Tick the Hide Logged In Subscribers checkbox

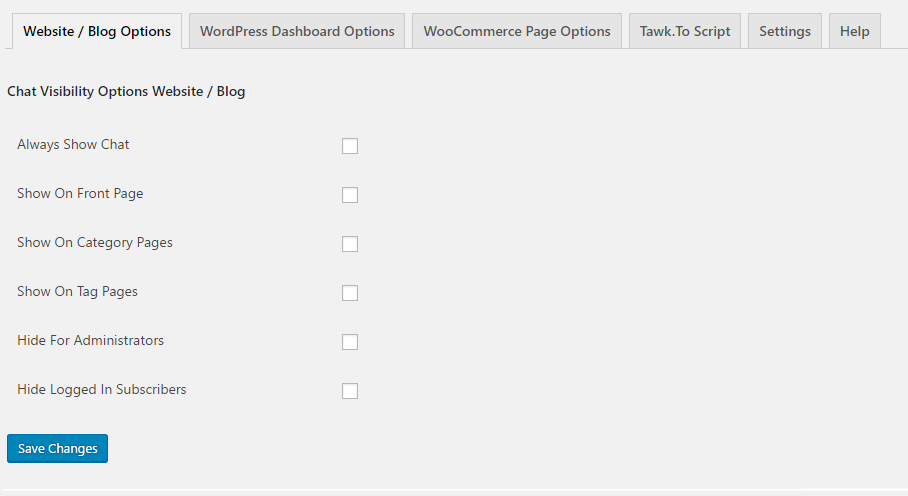coord(350,391)
